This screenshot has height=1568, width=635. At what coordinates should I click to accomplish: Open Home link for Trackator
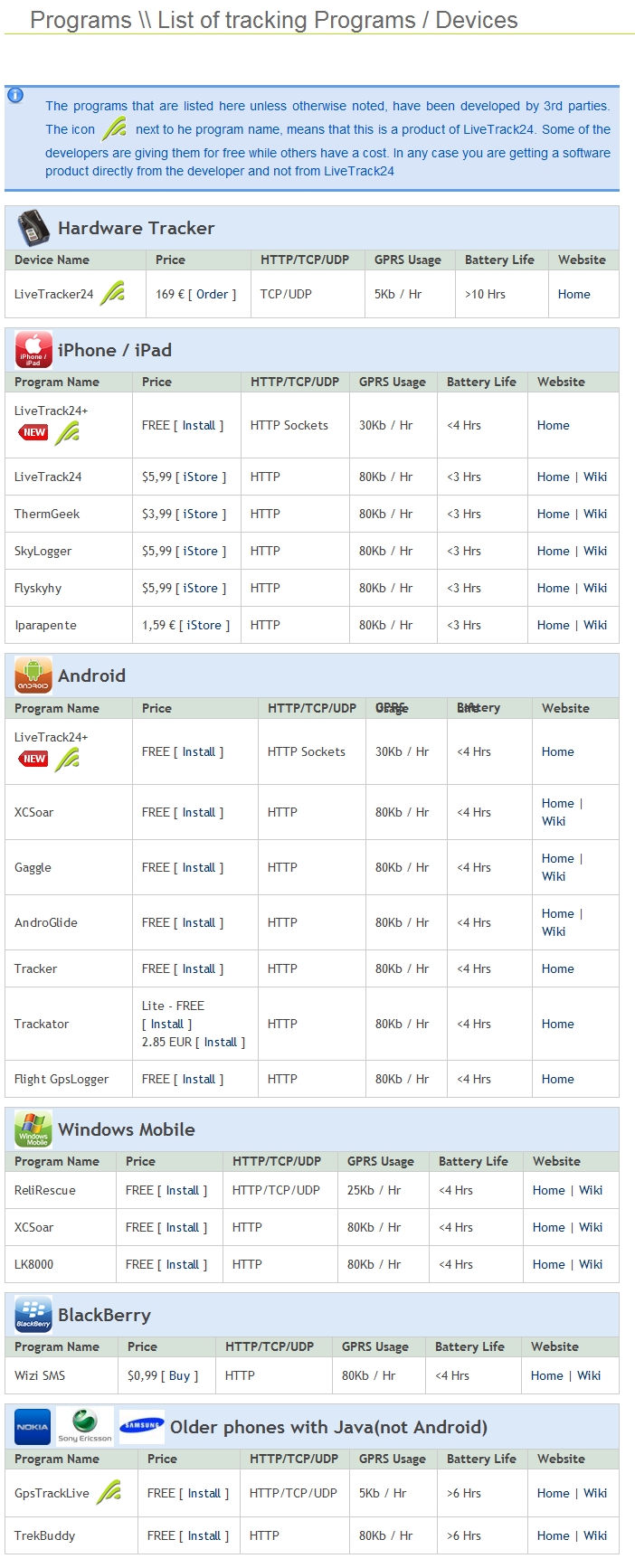pyautogui.click(x=558, y=1024)
